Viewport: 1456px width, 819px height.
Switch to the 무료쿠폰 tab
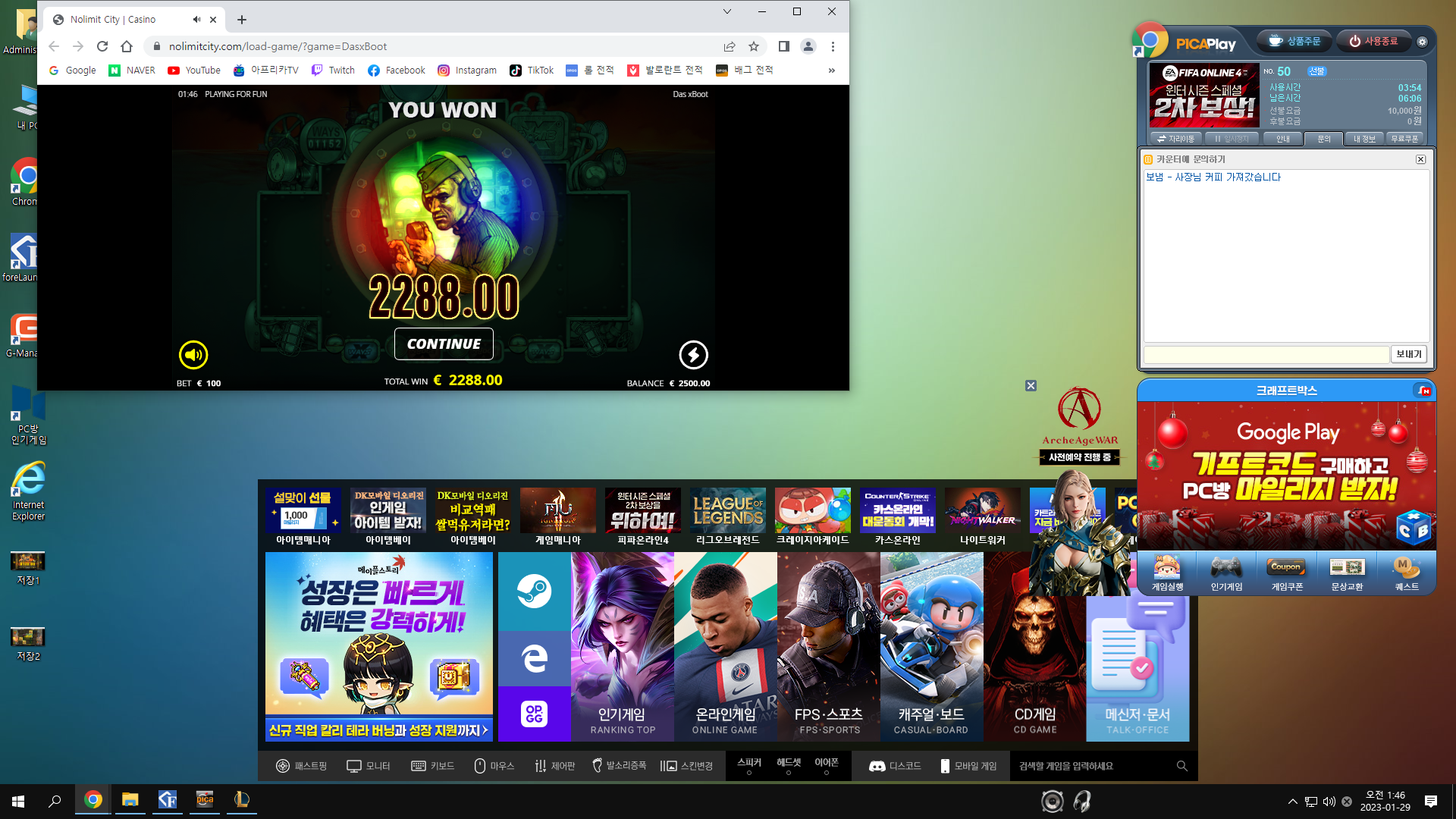click(x=1405, y=139)
